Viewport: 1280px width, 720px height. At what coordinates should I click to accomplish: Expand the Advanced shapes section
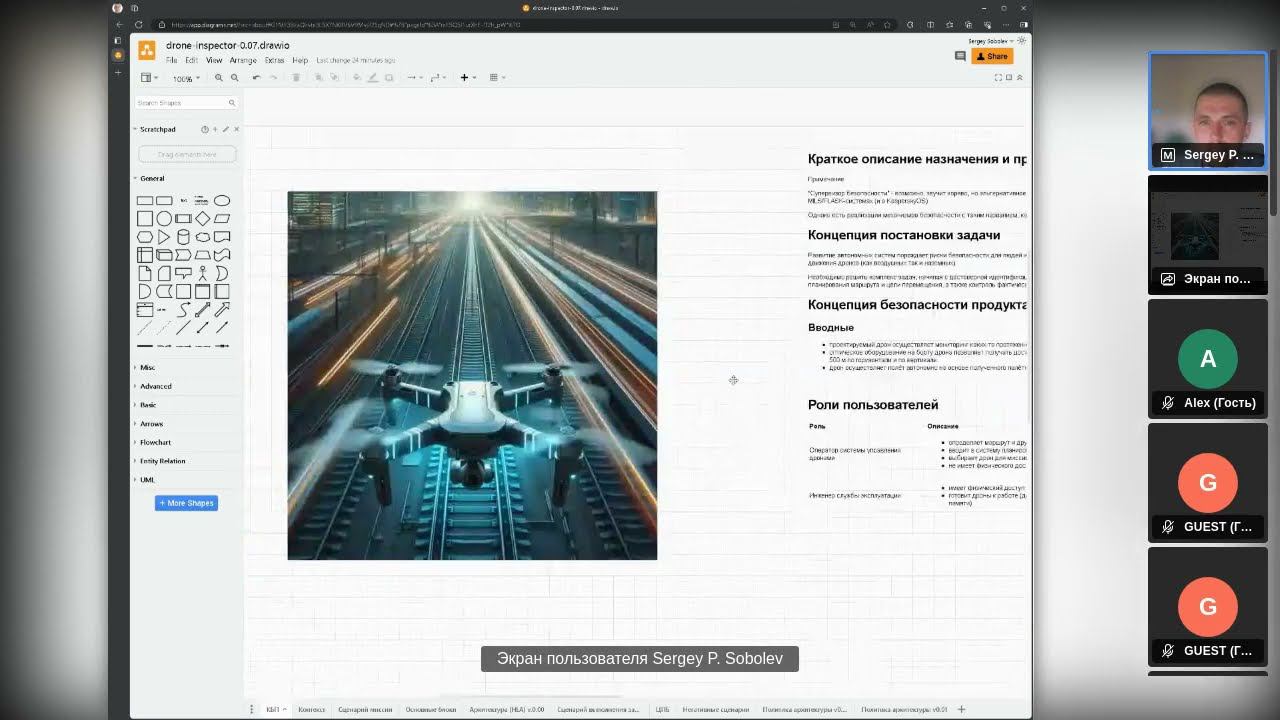point(155,386)
